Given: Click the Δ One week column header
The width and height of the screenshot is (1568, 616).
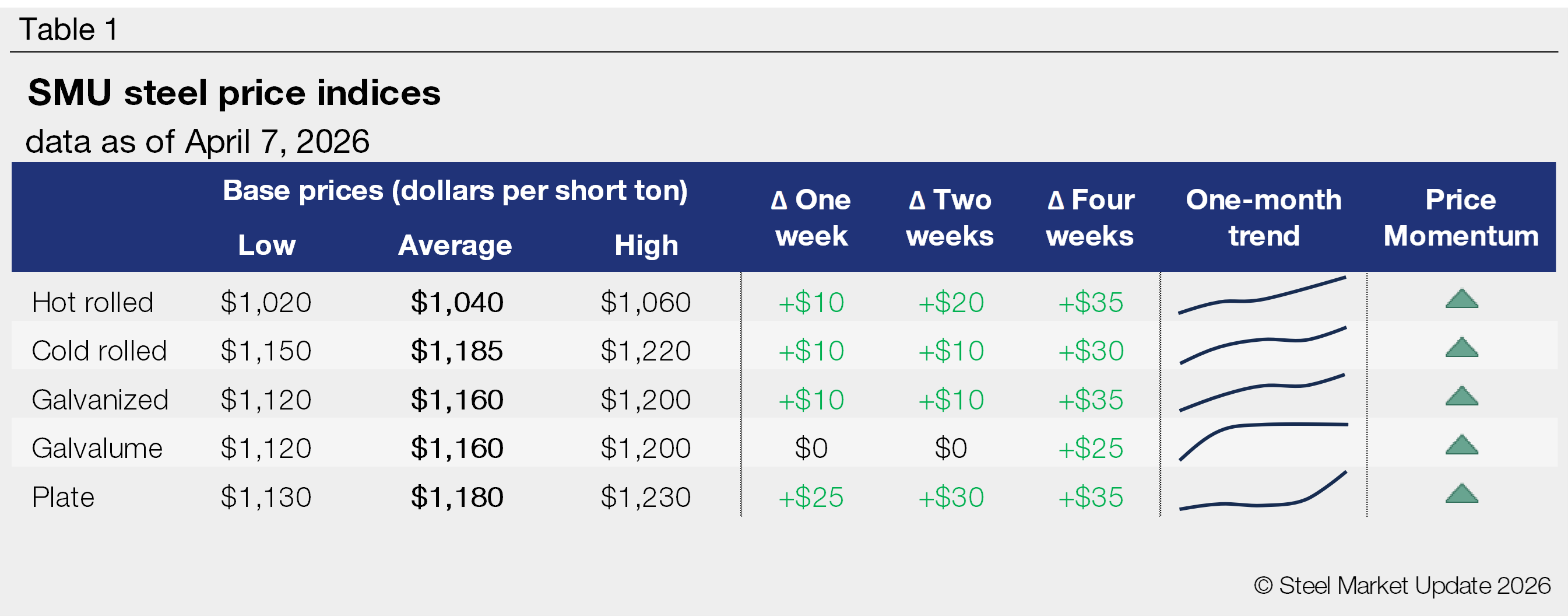Looking at the screenshot, I should pyautogui.click(x=811, y=218).
